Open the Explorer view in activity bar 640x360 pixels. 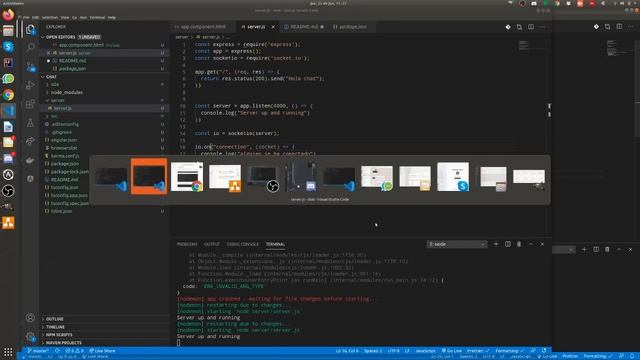(31, 30)
